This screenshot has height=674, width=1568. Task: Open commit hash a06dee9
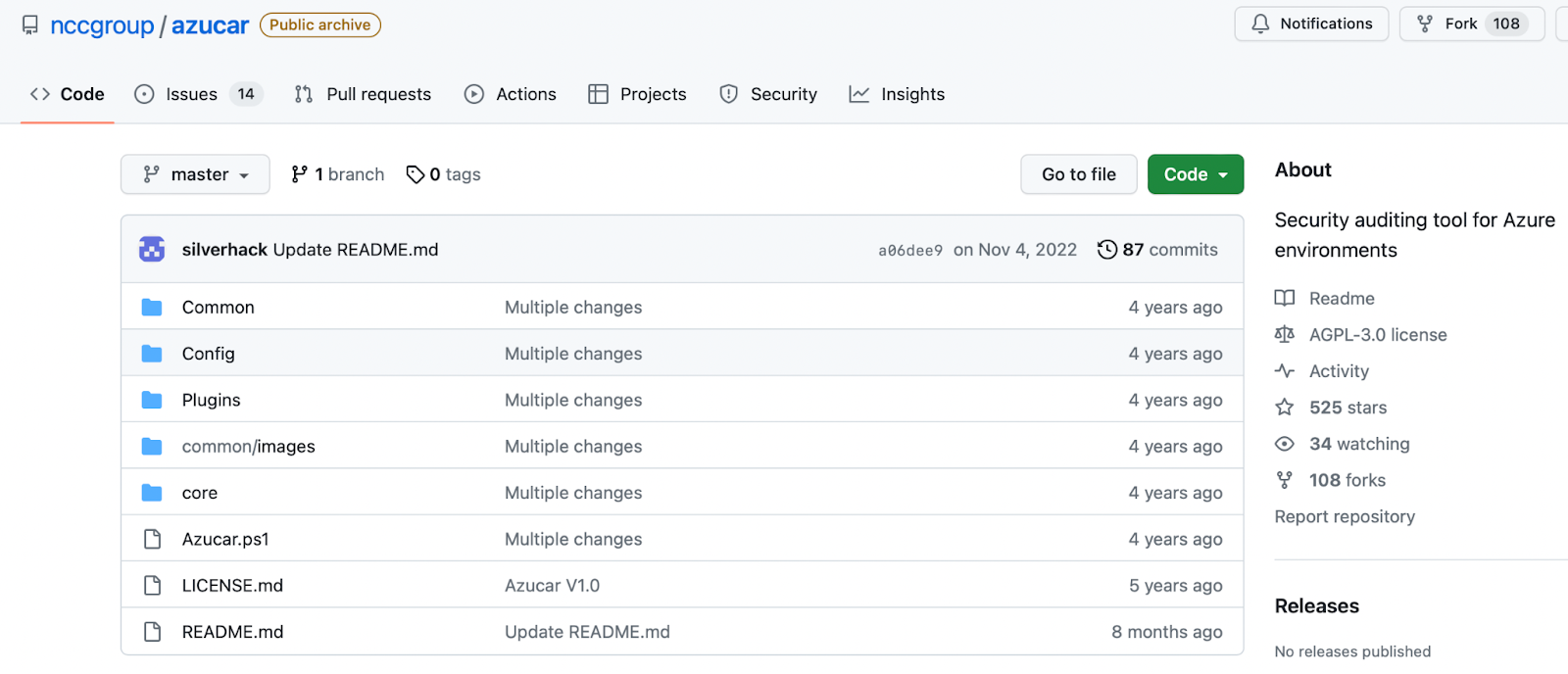click(x=910, y=251)
